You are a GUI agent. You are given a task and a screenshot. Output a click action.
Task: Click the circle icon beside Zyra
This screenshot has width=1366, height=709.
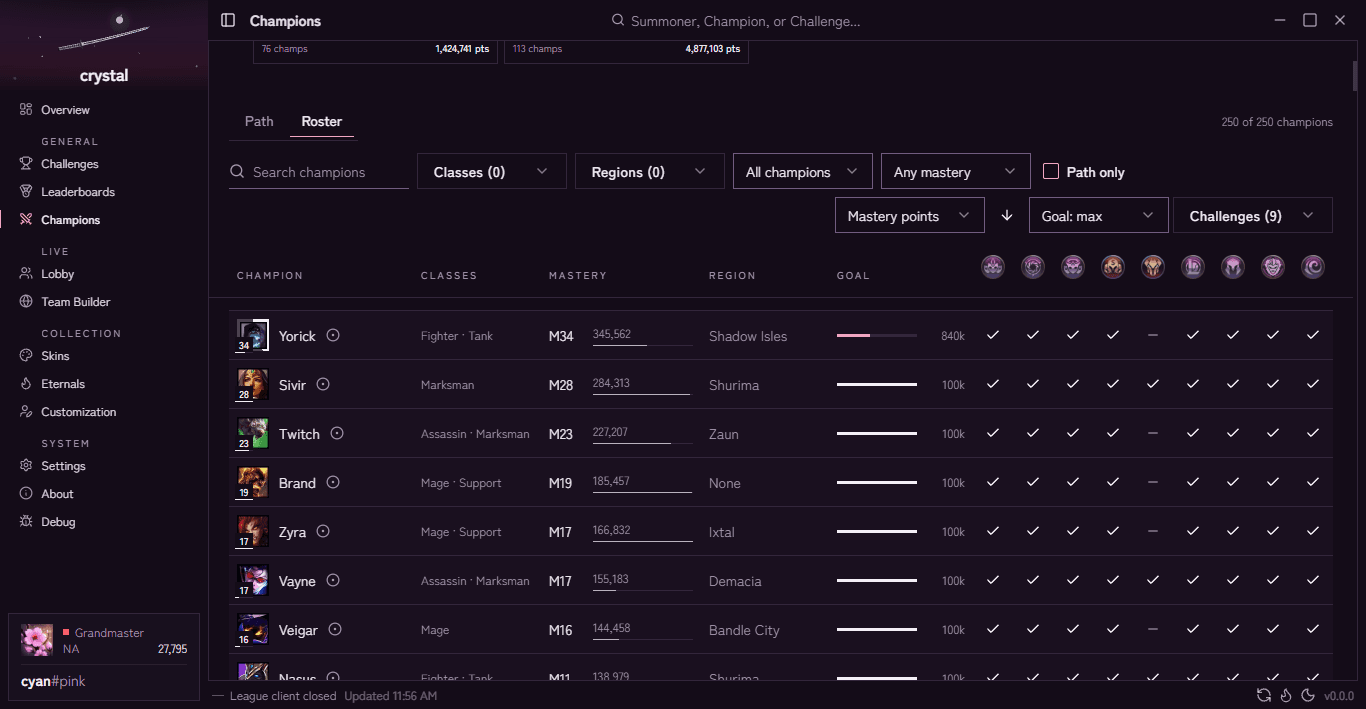(x=323, y=532)
